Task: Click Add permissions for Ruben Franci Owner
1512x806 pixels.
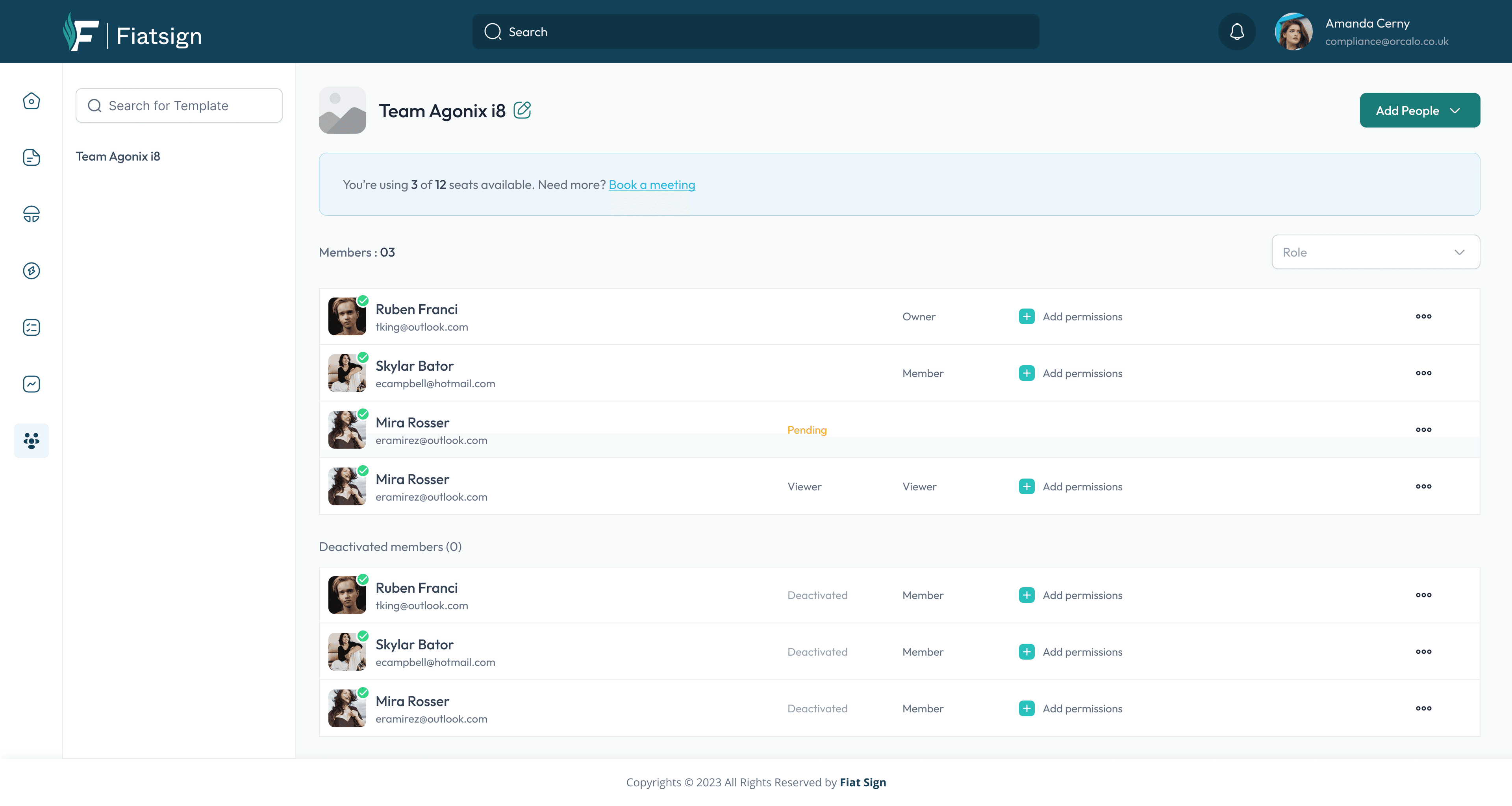Action: [x=1082, y=317]
